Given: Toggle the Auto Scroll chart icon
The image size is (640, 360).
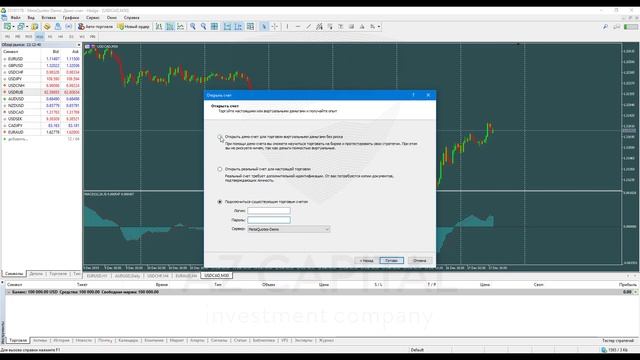Looking at the screenshot, I should (x=227, y=27).
